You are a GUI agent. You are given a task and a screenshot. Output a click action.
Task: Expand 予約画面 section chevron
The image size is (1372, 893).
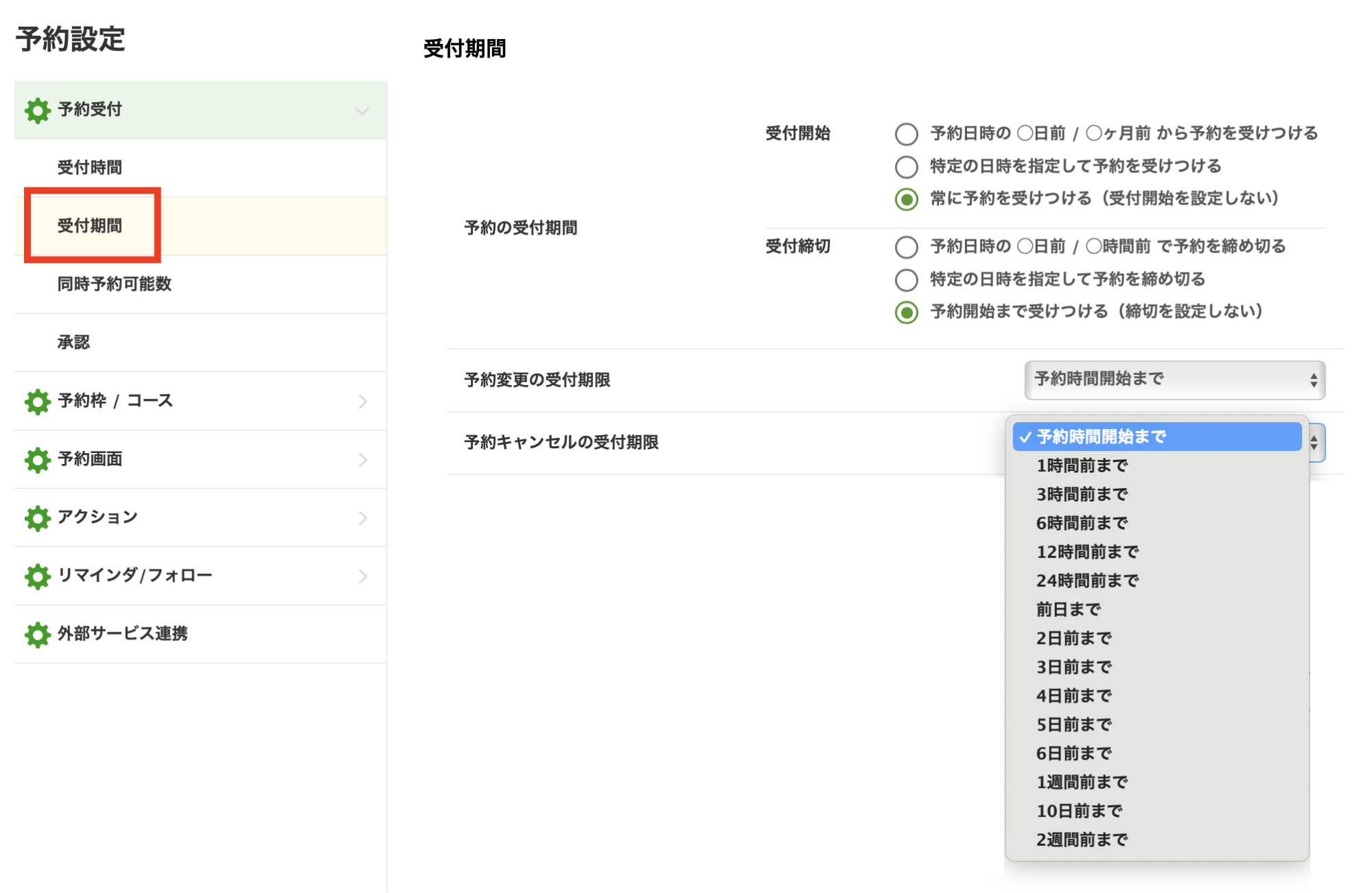click(363, 460)
